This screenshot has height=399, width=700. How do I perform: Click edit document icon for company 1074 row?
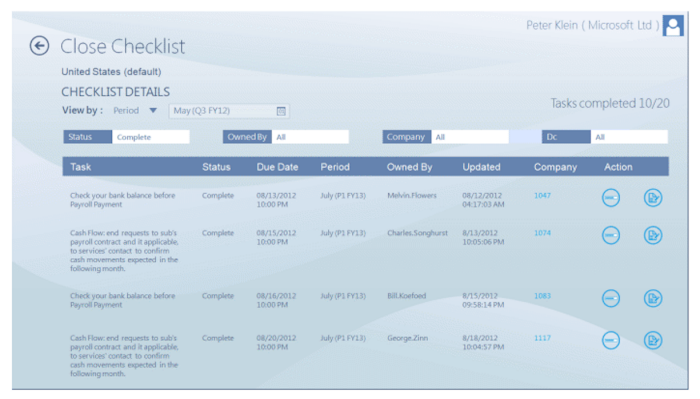653,235
